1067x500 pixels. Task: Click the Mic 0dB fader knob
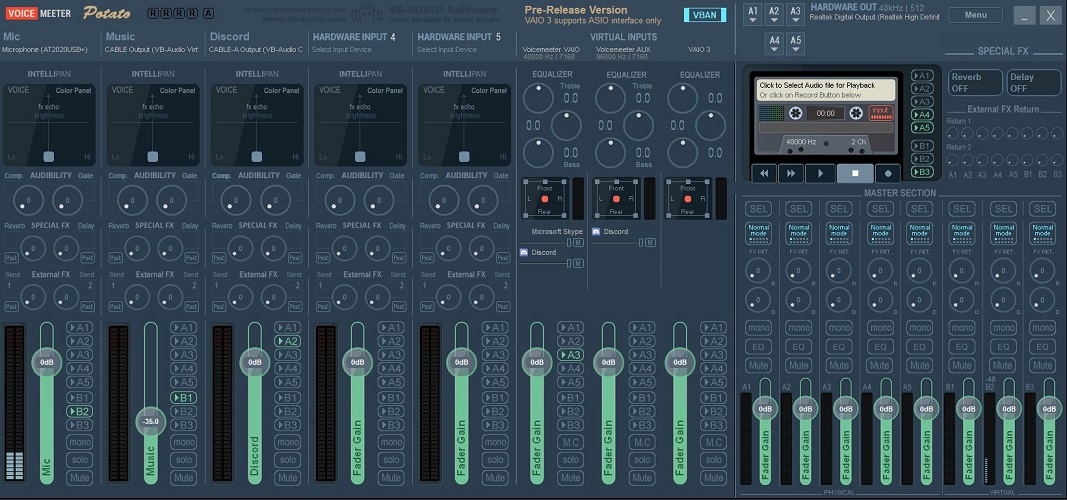pos(46,362)
